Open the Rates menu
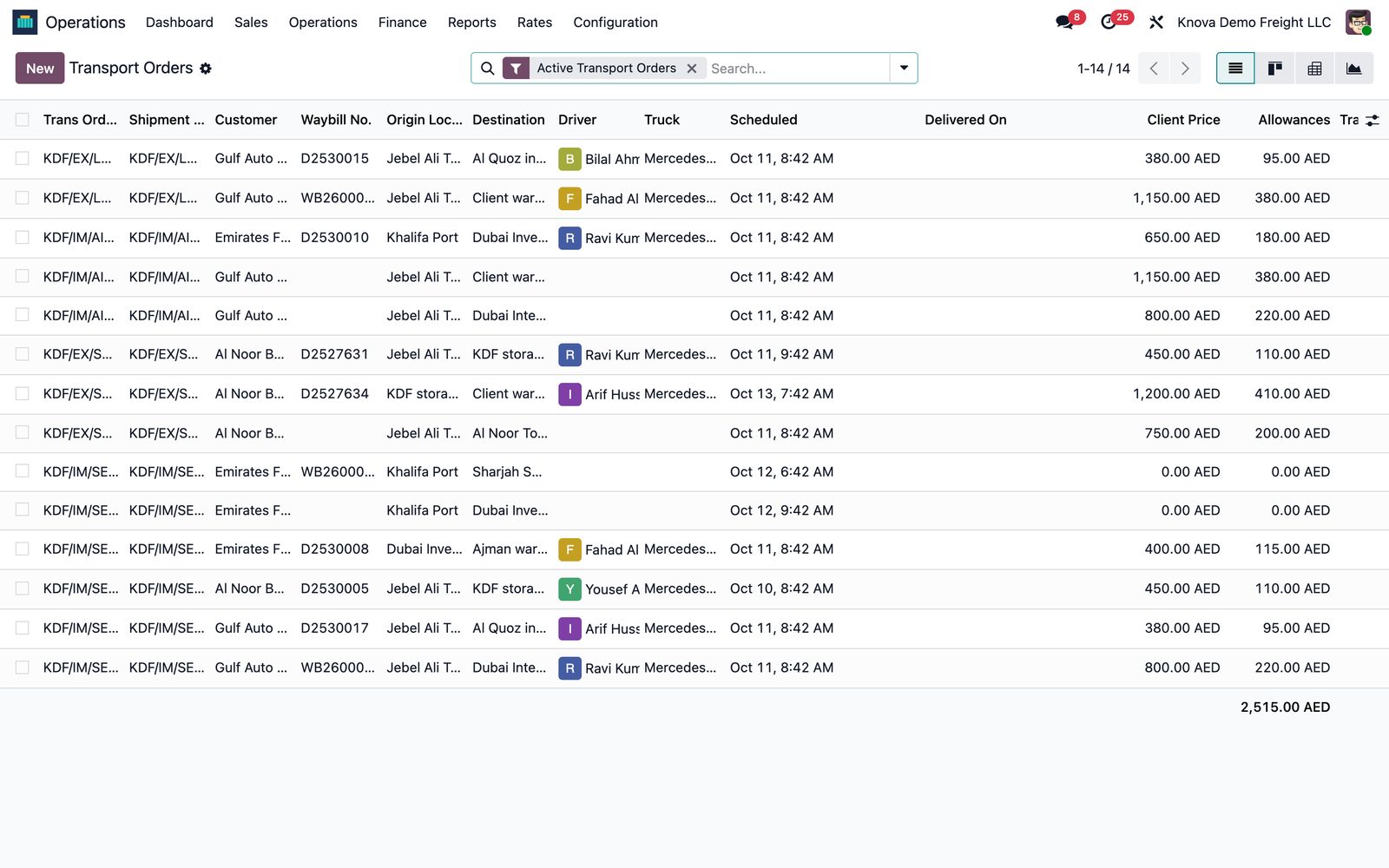 [534, 23]
